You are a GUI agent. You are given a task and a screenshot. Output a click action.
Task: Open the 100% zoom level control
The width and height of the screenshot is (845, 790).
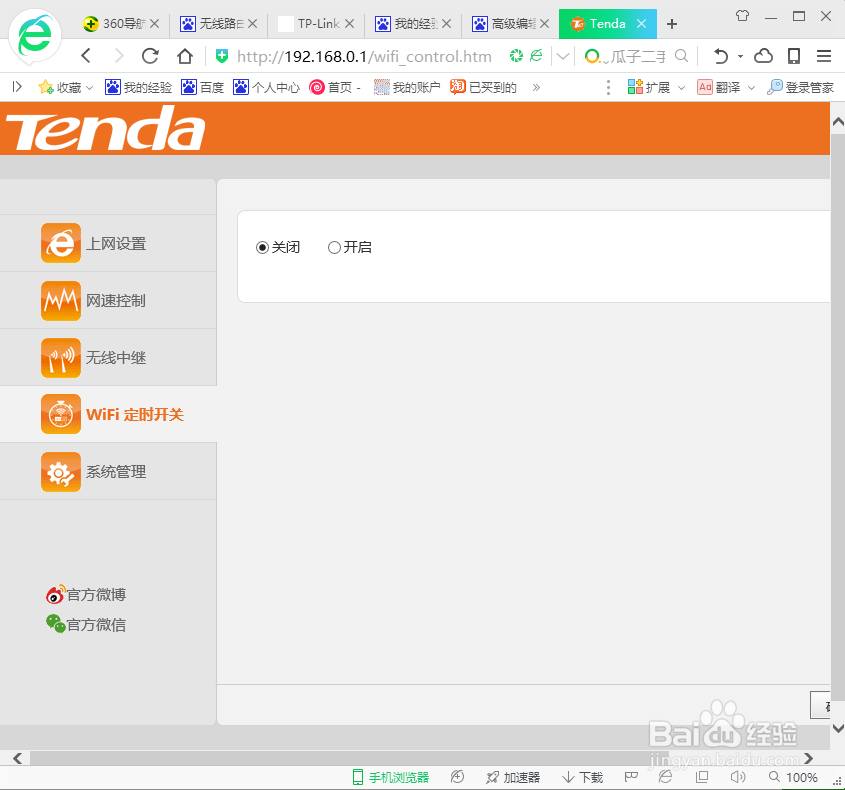(800, 777)
